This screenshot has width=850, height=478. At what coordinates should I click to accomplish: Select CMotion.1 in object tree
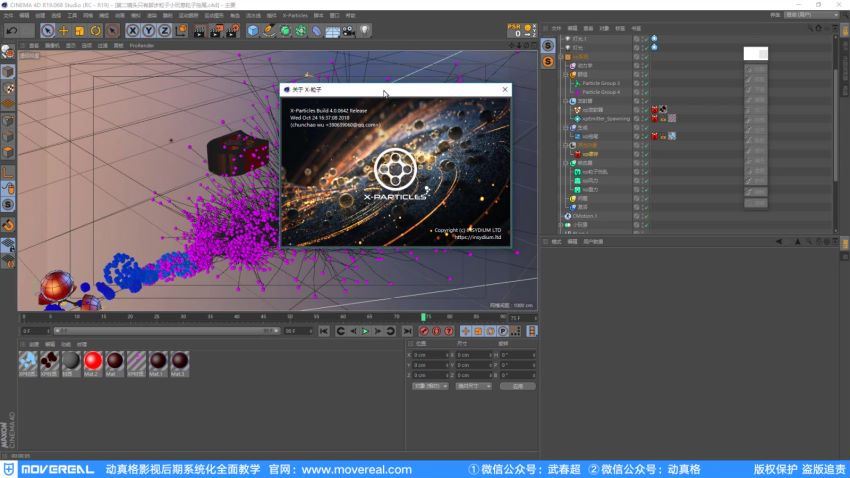(584, 216)
